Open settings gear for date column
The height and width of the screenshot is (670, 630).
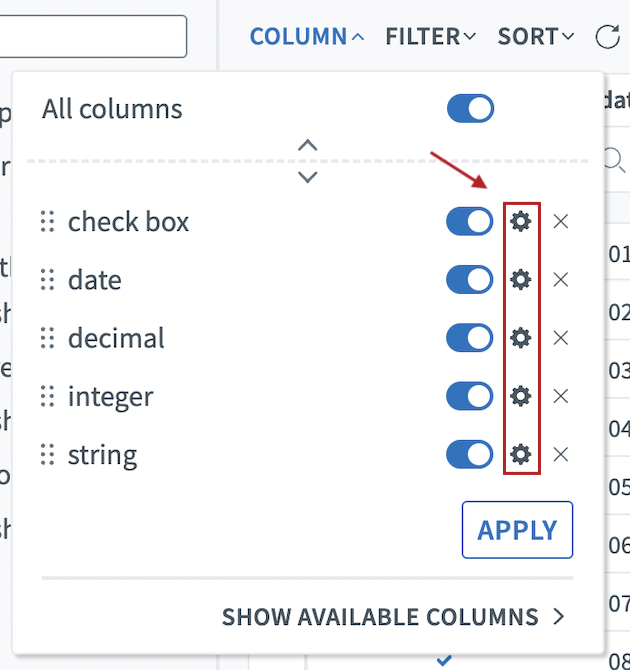tap(520, 280)
